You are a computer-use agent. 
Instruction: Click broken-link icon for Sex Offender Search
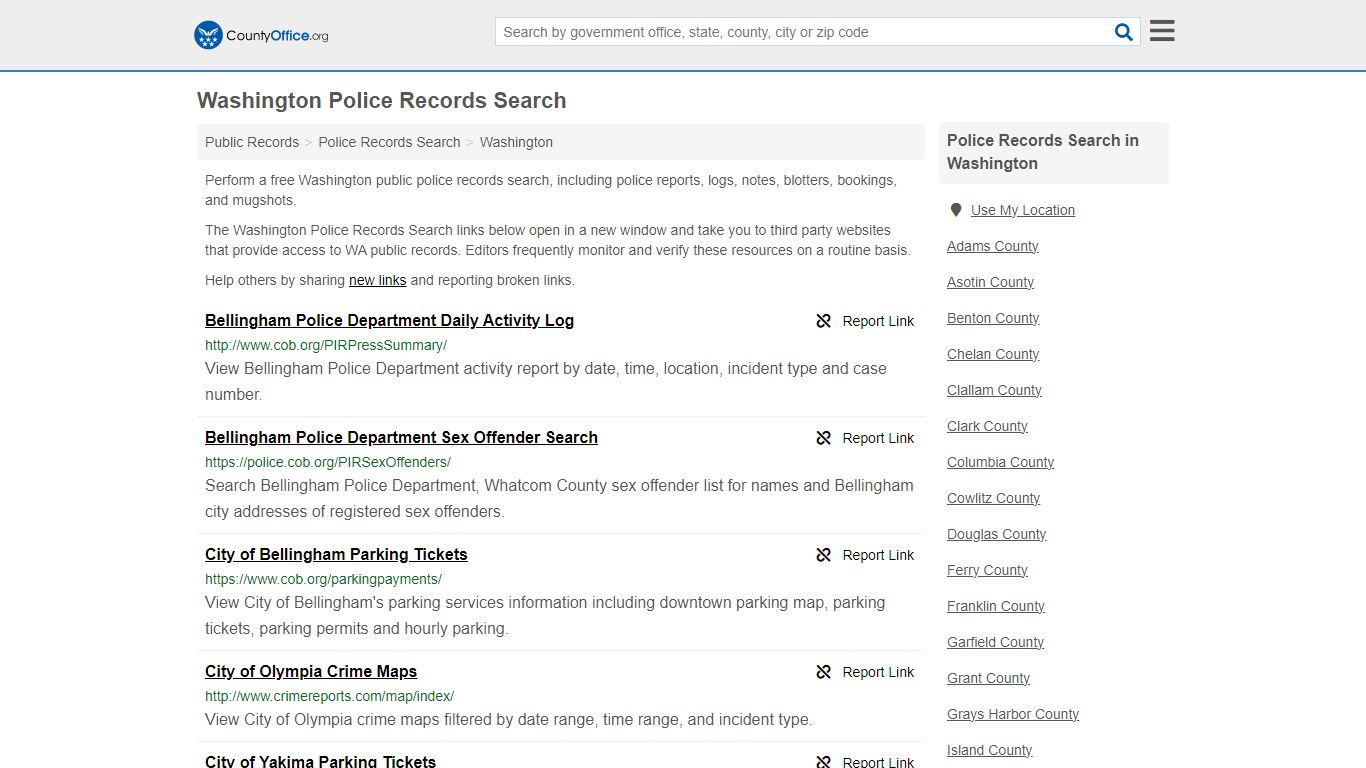point(824,438)
